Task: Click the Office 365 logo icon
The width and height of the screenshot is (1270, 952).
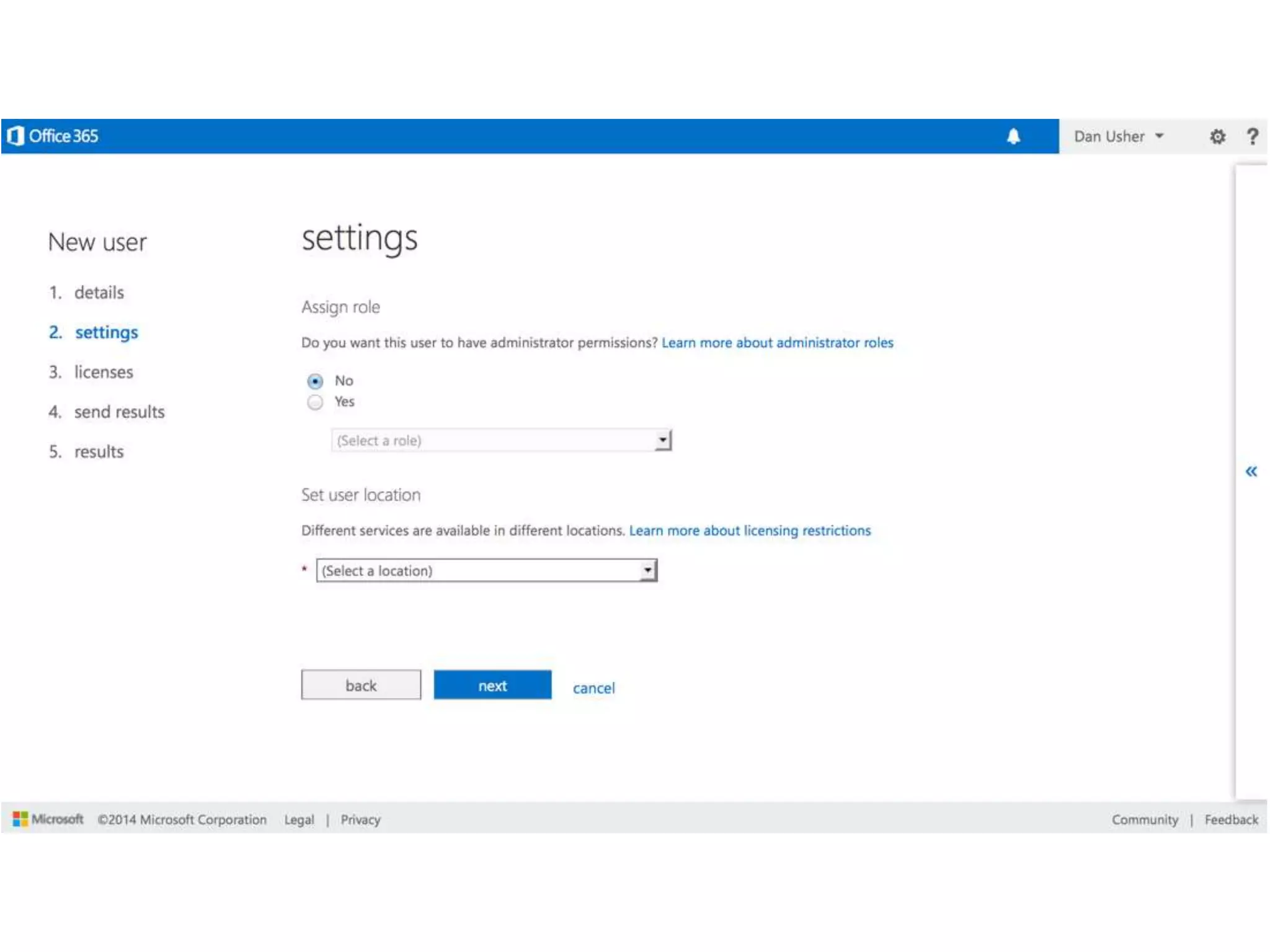Action: coord(16,136)
